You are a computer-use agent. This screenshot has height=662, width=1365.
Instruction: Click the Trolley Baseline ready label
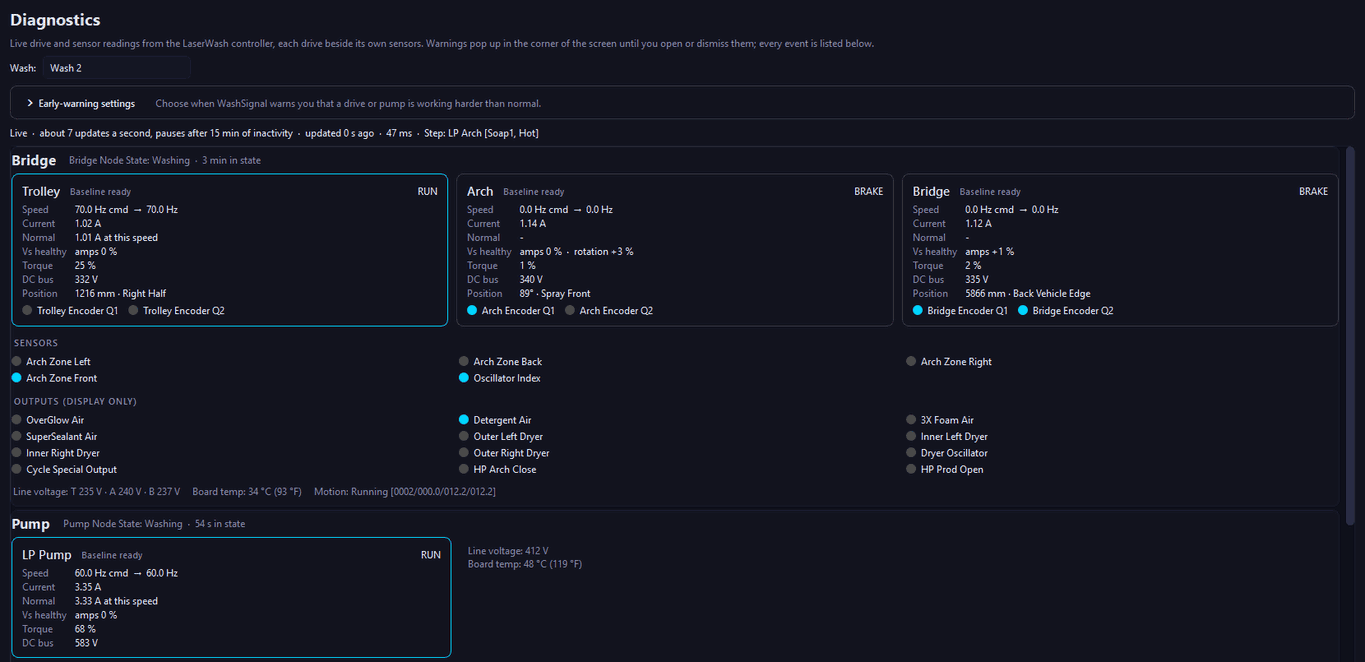tap(100, 192)
